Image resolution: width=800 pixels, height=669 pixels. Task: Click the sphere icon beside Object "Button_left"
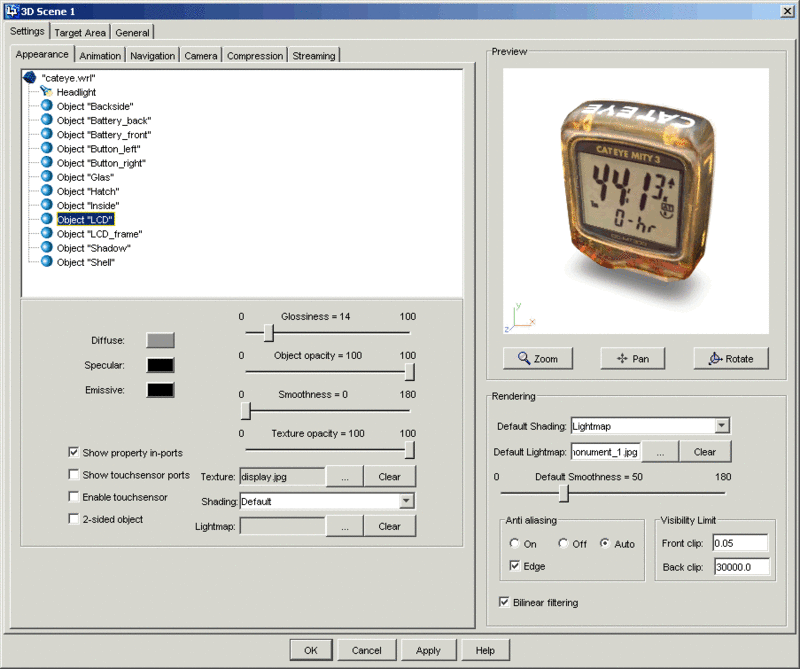pyautogui.click(x=46, y=148)
